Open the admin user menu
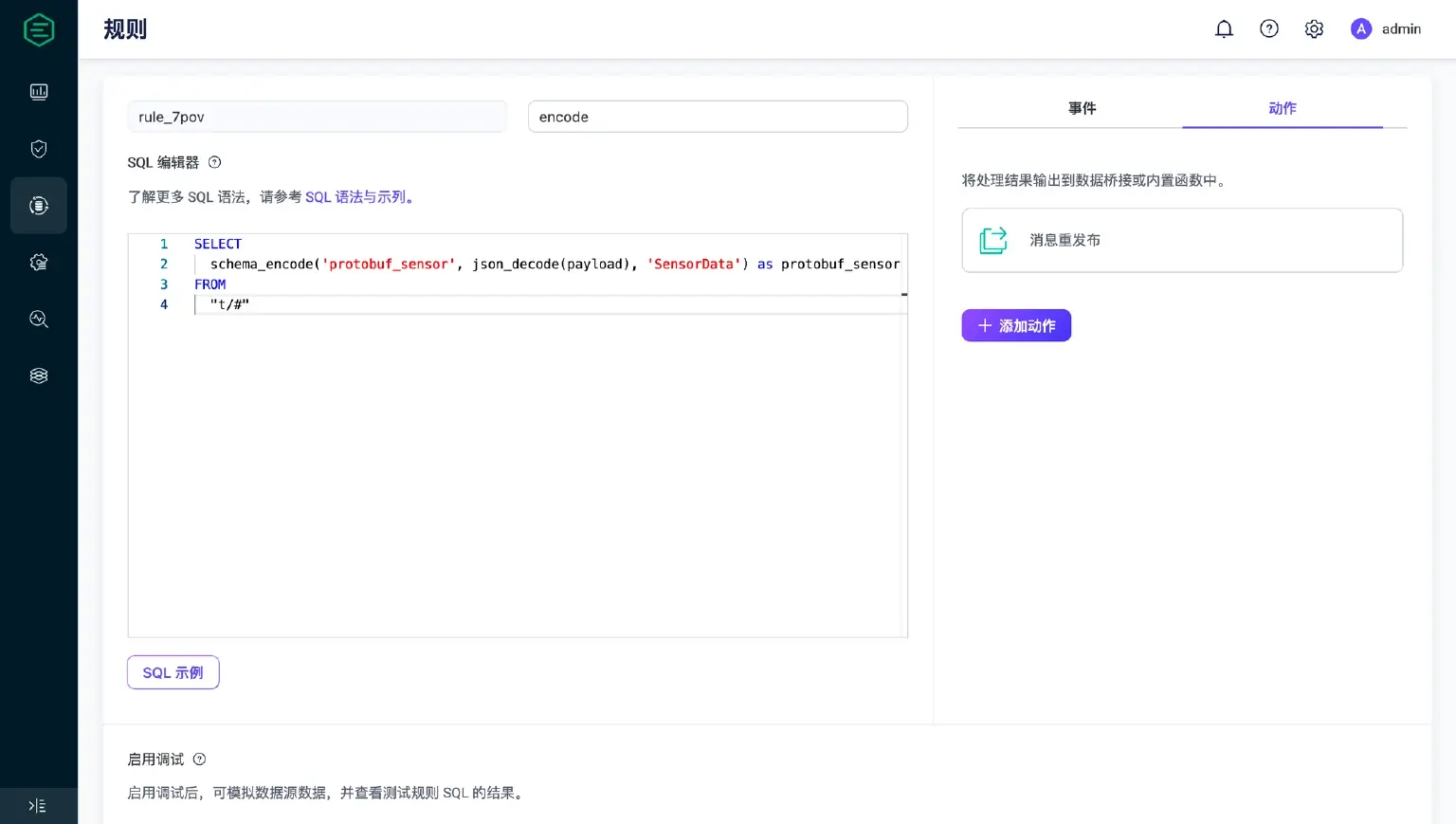Image resolution: width=1456 pixels, height=824 pixels. point(1386,29)
